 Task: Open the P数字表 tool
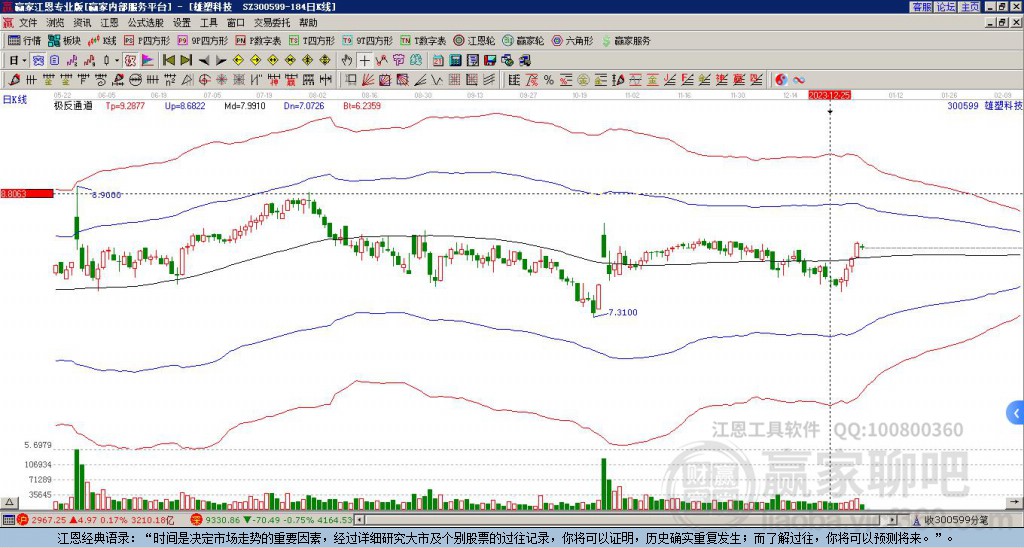point(258,40)
